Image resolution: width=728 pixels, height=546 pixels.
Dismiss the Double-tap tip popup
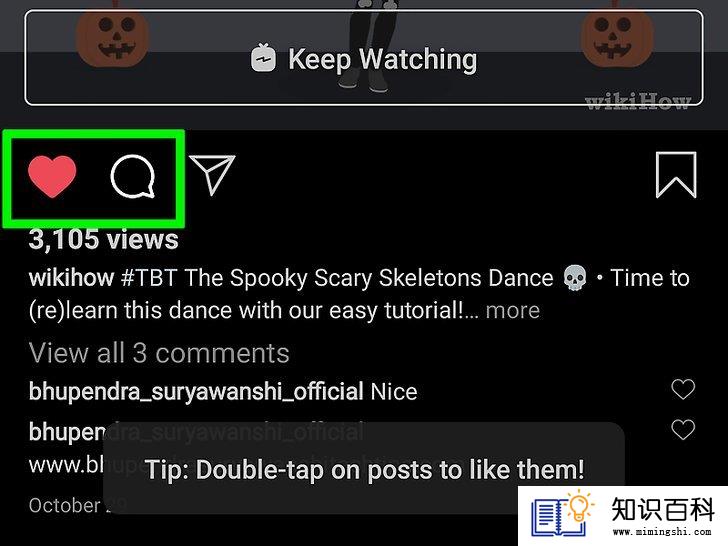tap(364, 468)
